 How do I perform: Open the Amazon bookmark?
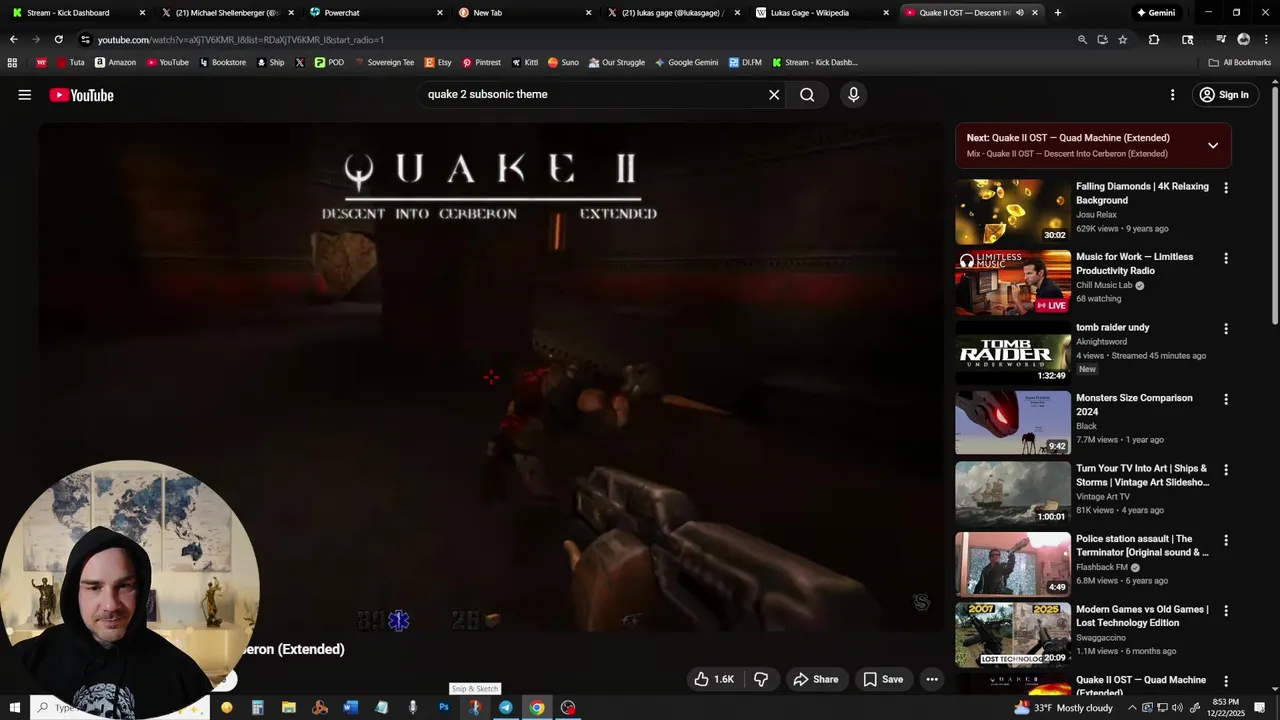point(115,62)
